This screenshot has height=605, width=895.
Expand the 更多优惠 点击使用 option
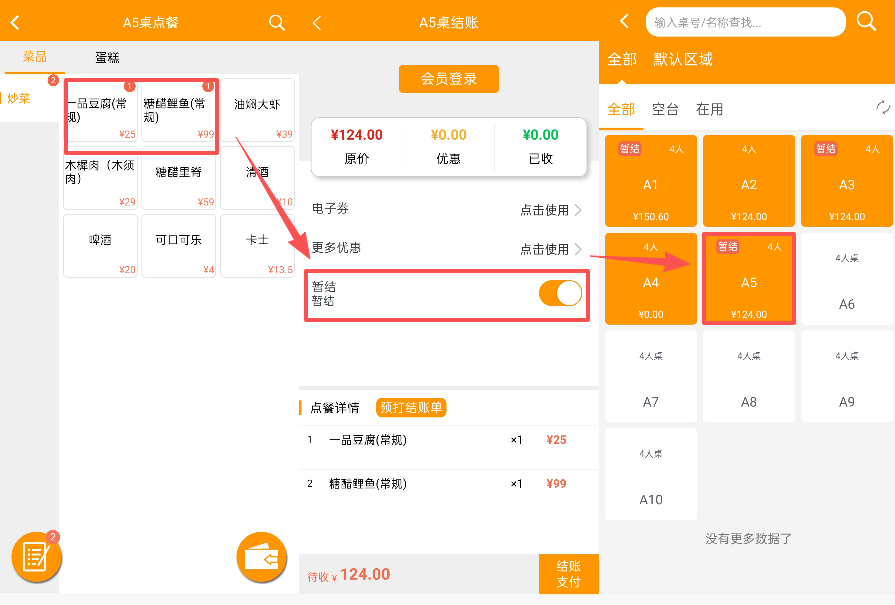tap(550, 249)
